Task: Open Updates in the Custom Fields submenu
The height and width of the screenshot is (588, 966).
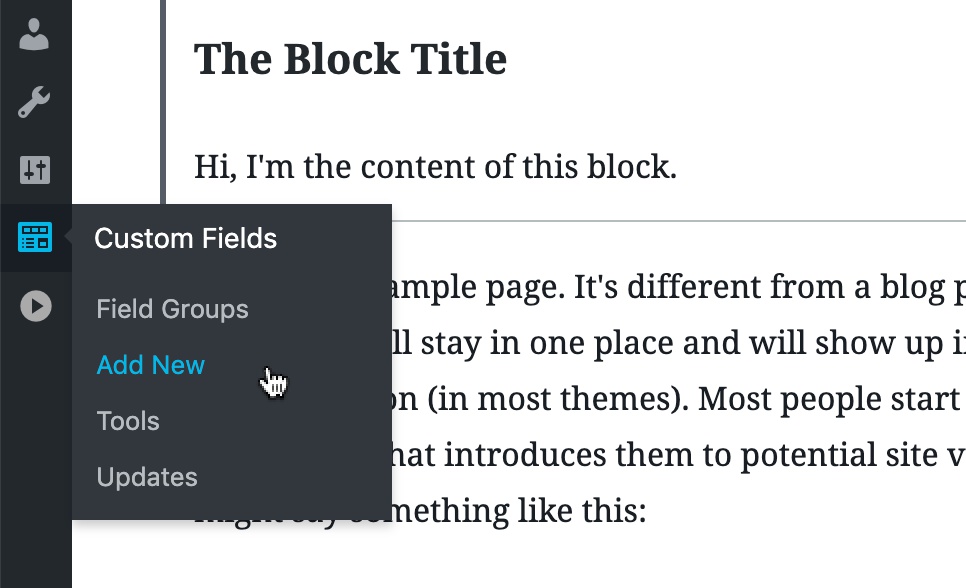Action: coord(147,477)
